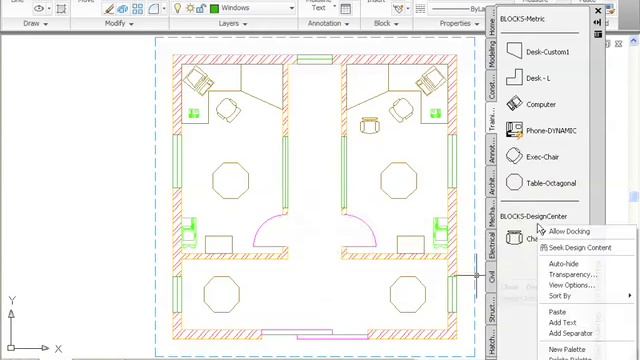Open the Fillet tool flyout arrow

coord(164,9)
